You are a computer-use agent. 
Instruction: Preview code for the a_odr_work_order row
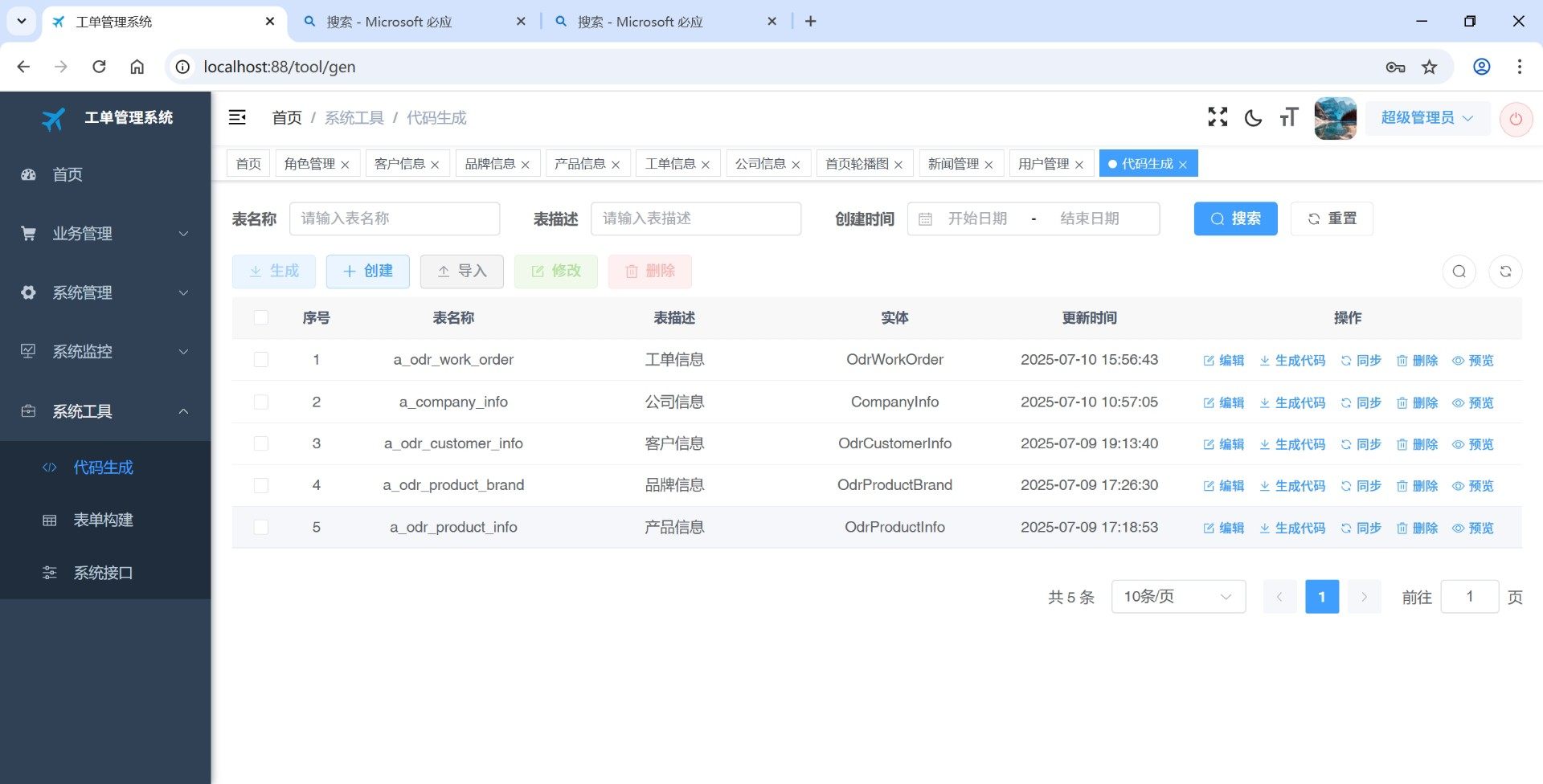[1473, 361]
